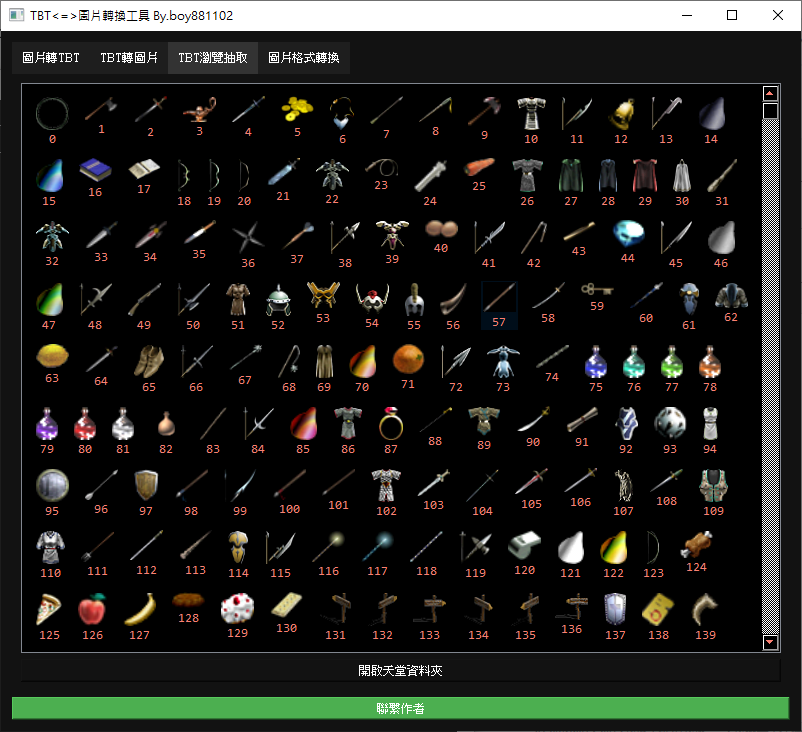Click the green 聯繫作者 button
Screen dimensions: 802x732
tap(400, 708)
